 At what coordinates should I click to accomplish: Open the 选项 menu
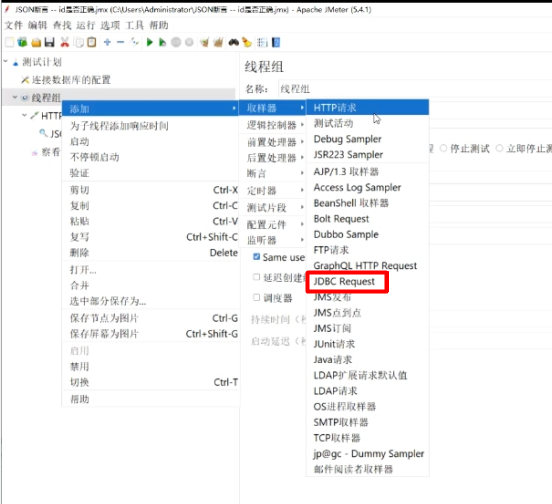point(110,25)
